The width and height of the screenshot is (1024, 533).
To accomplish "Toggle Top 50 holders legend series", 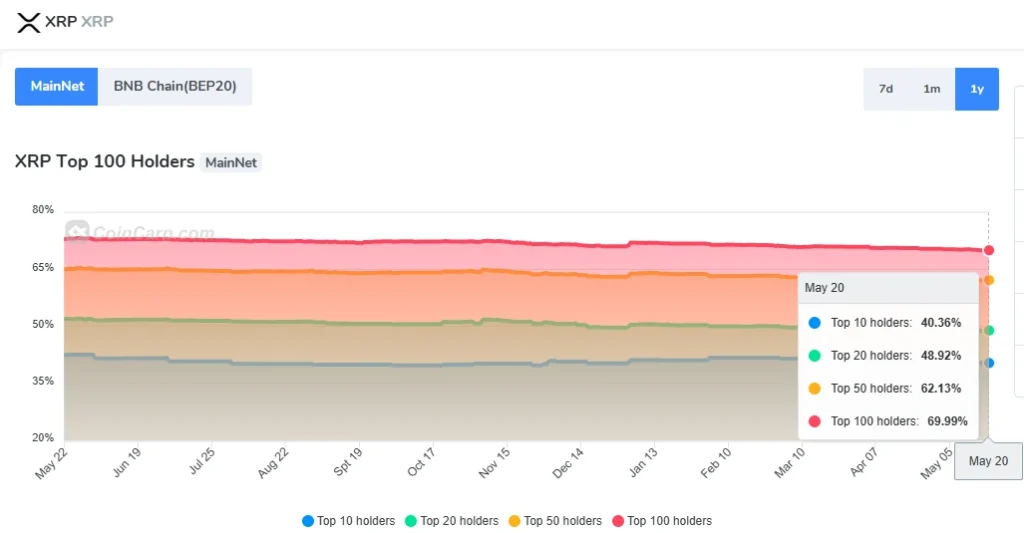I will pyautogui.click(x=555, y=521).
